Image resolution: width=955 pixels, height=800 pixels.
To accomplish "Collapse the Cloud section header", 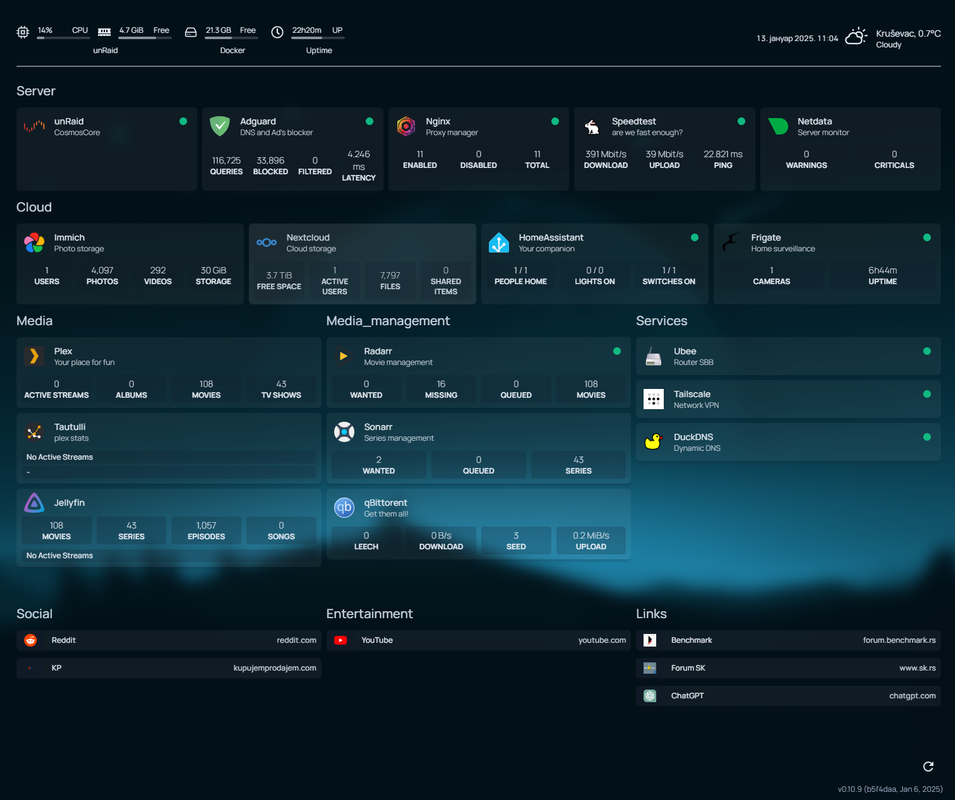I will 34,207.
